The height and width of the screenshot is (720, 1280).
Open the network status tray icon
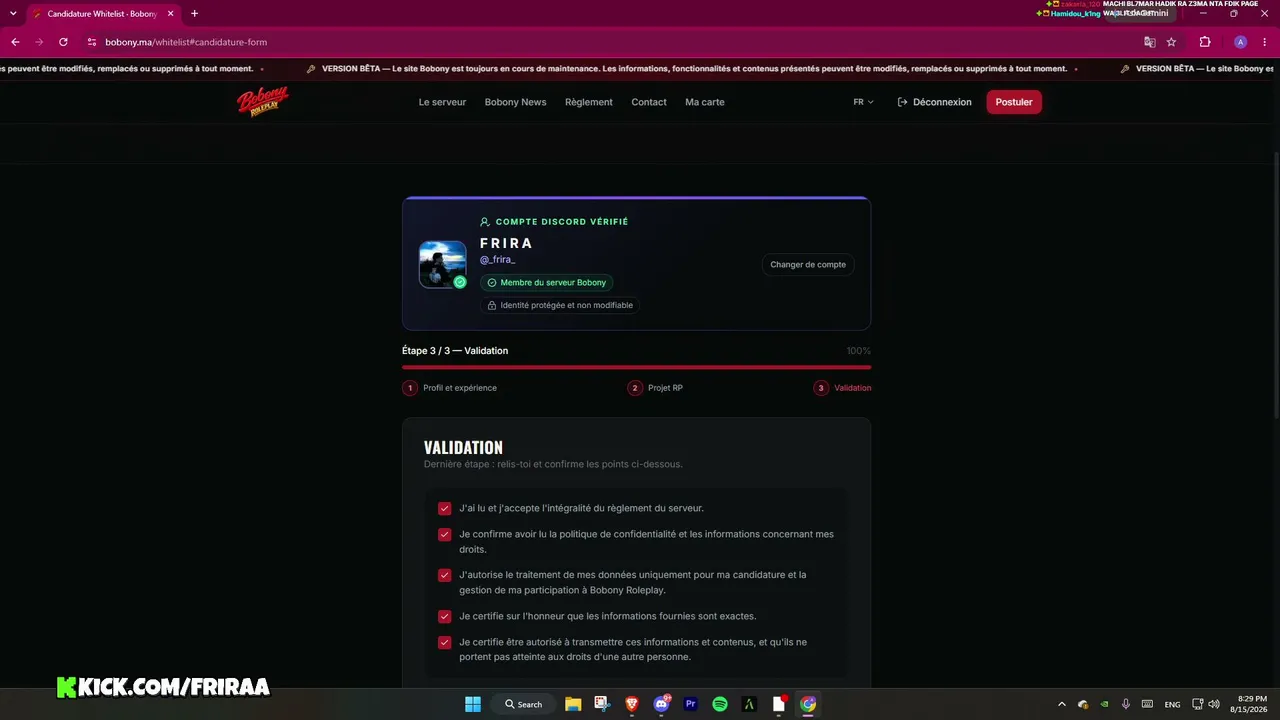pyautogui.click(x=1198, y=704)
